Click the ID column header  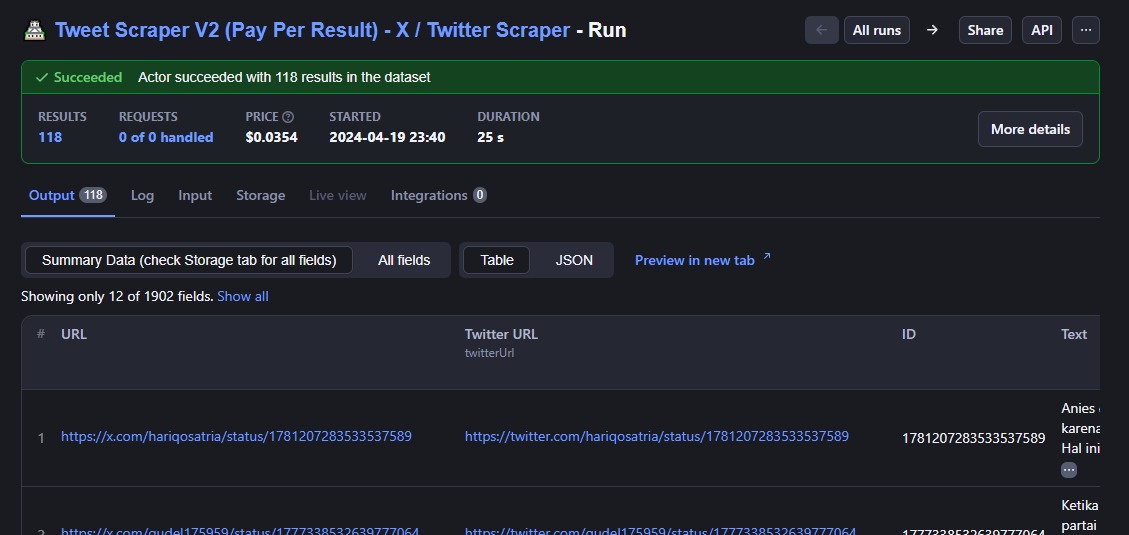(909, 334)
